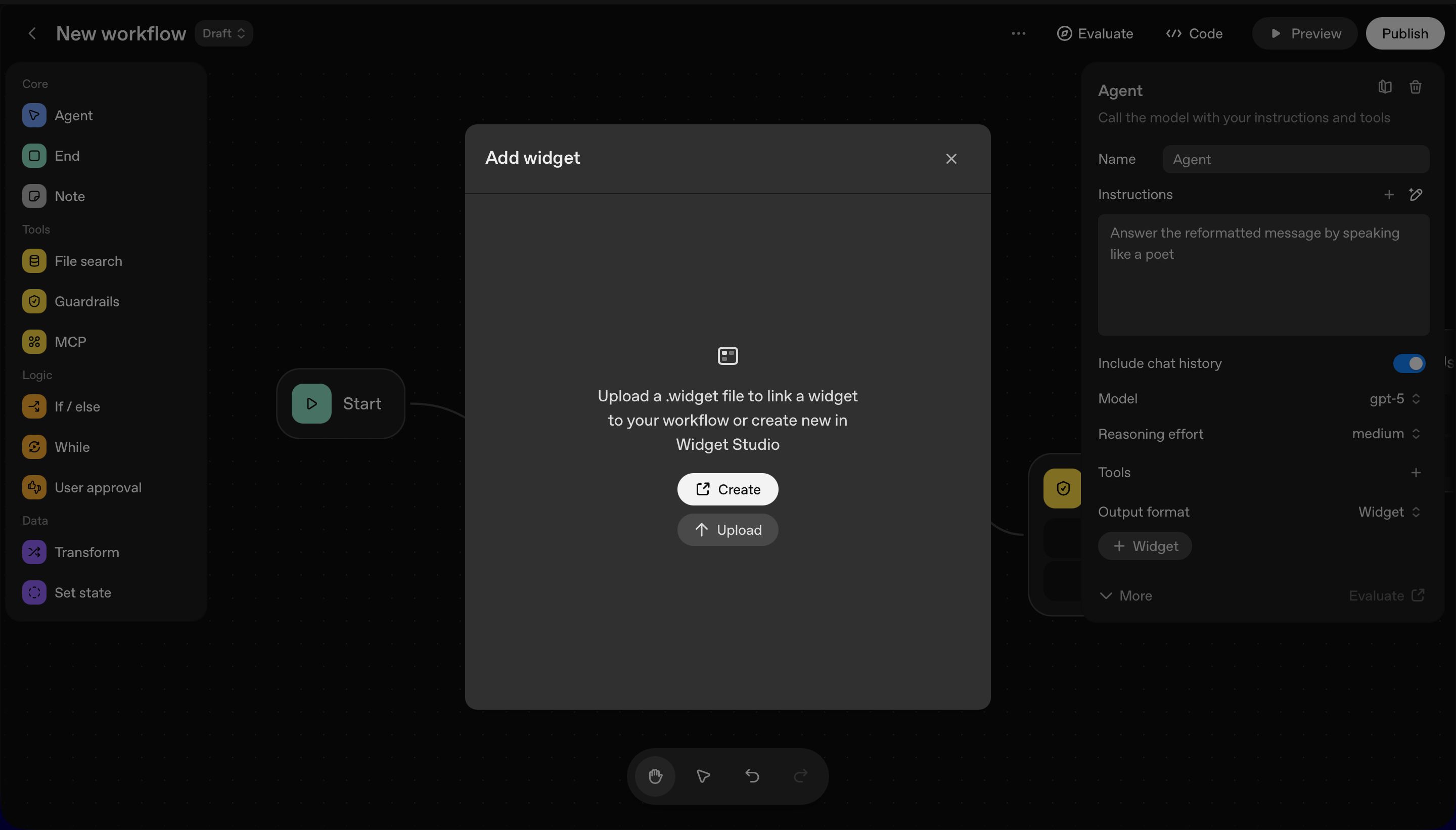The width and height of the screenshot is (1456, 830).
Task: Open the Reasoning effort medium dropdown
Action: 1385,434
